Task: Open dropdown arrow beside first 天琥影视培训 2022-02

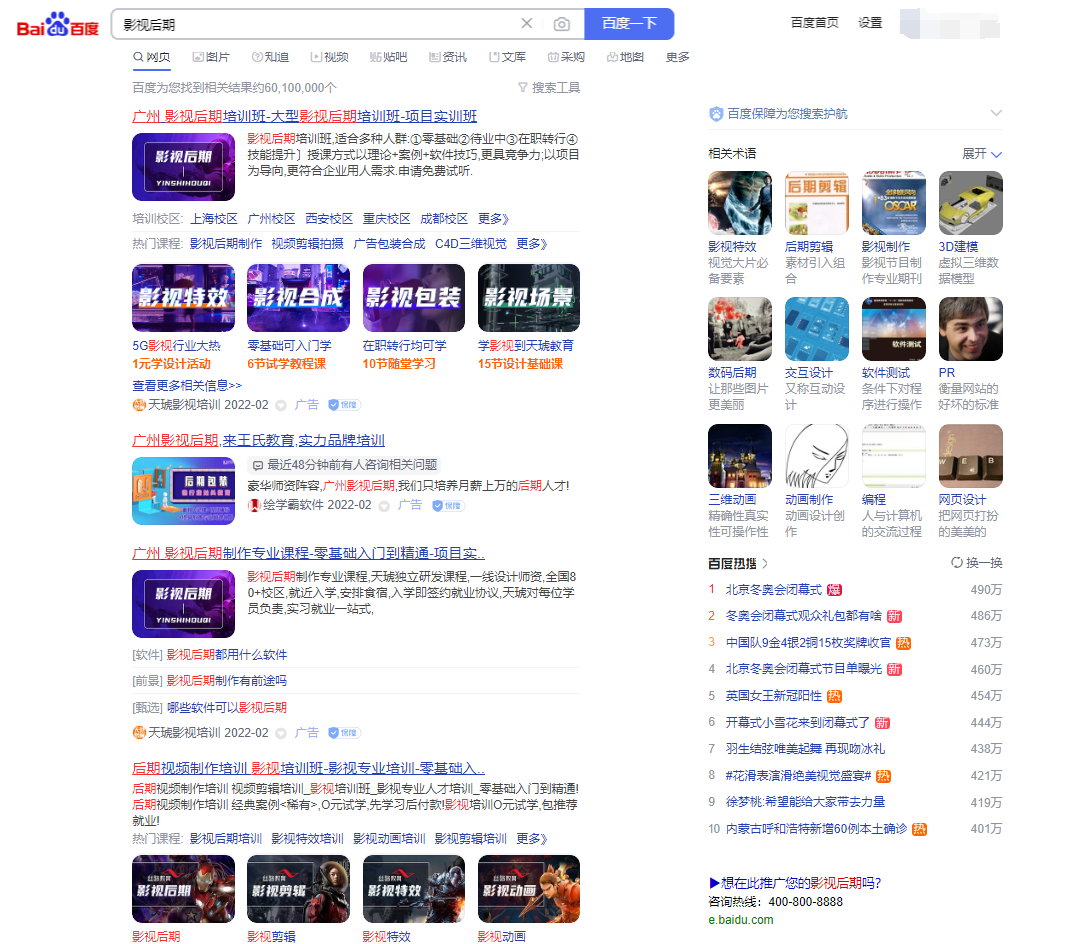Action: click(x=280, y=405)
